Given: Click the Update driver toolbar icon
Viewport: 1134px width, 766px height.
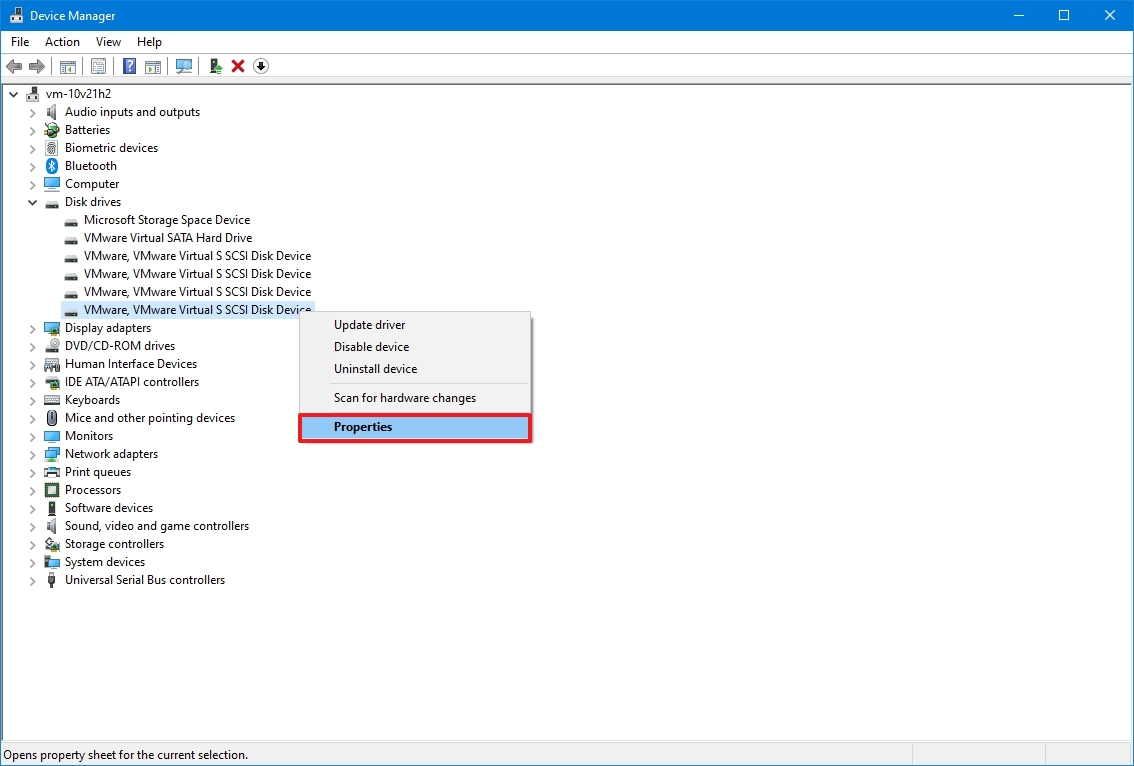Looking at the screenshot, I should click(215, 66).
